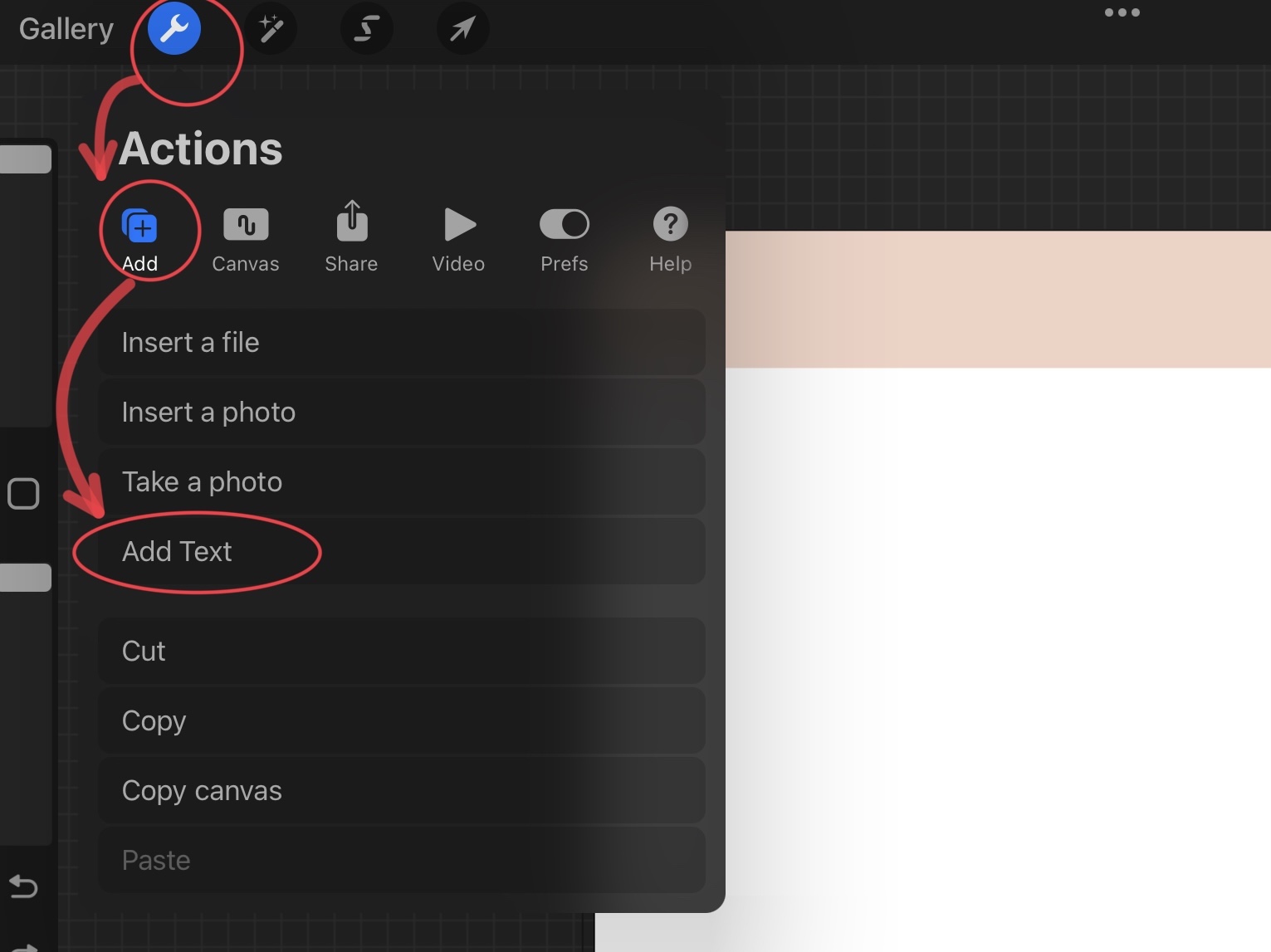The image size is (1271, 952).
Task: Open the Video tab
Action: pyautogui.click(x=458, y=237)
